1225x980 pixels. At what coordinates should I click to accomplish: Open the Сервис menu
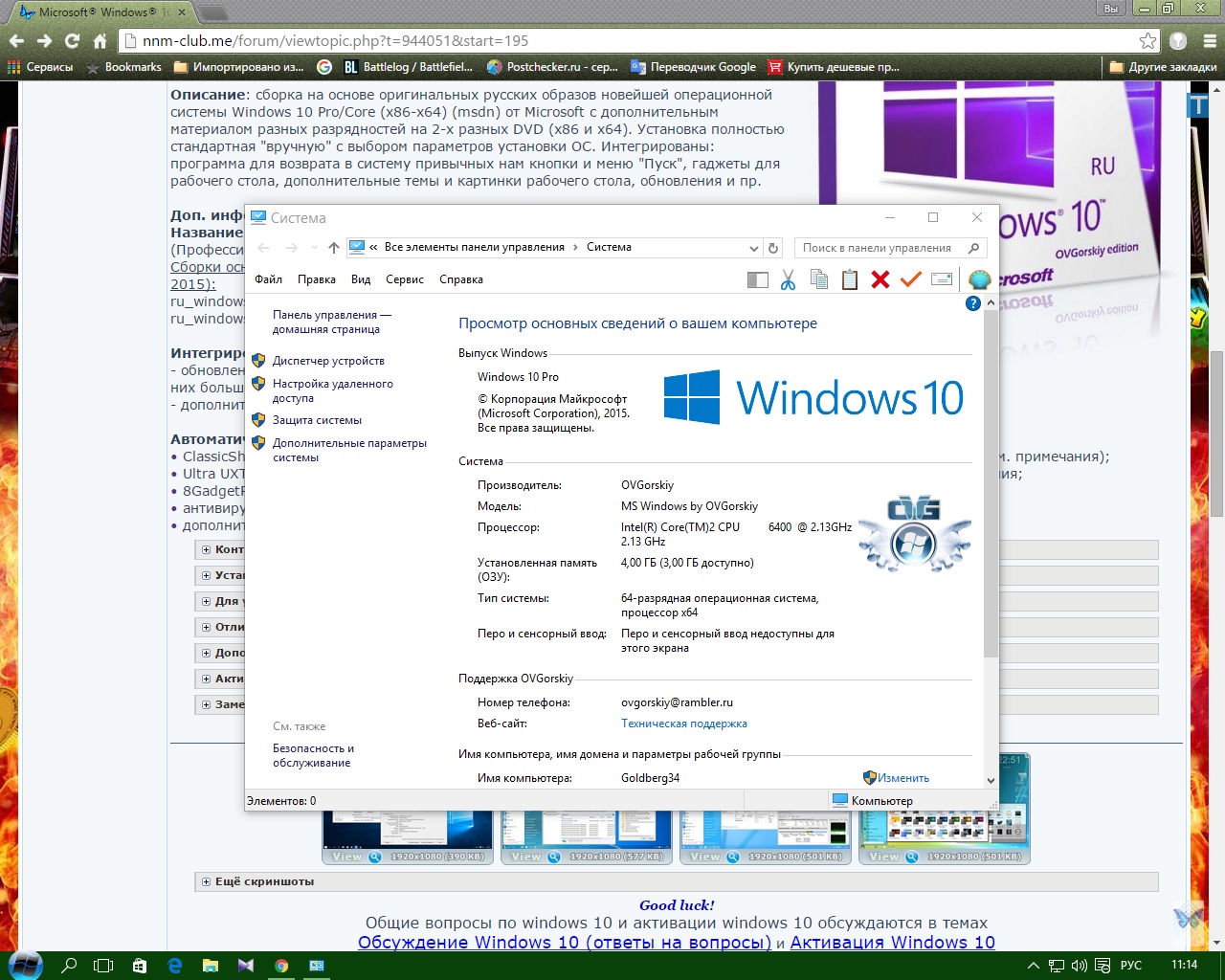[405, 279]
